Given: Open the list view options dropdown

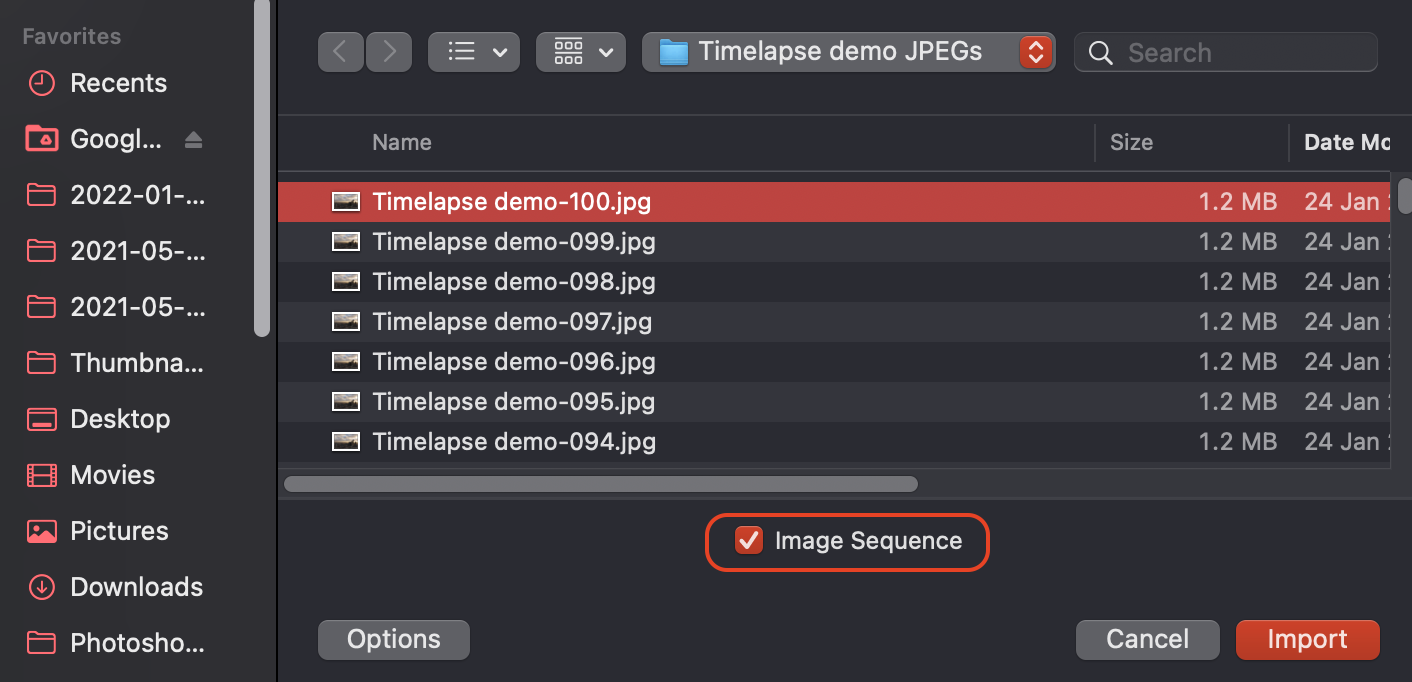Looking at the screenshot, I should coord(474,52).
